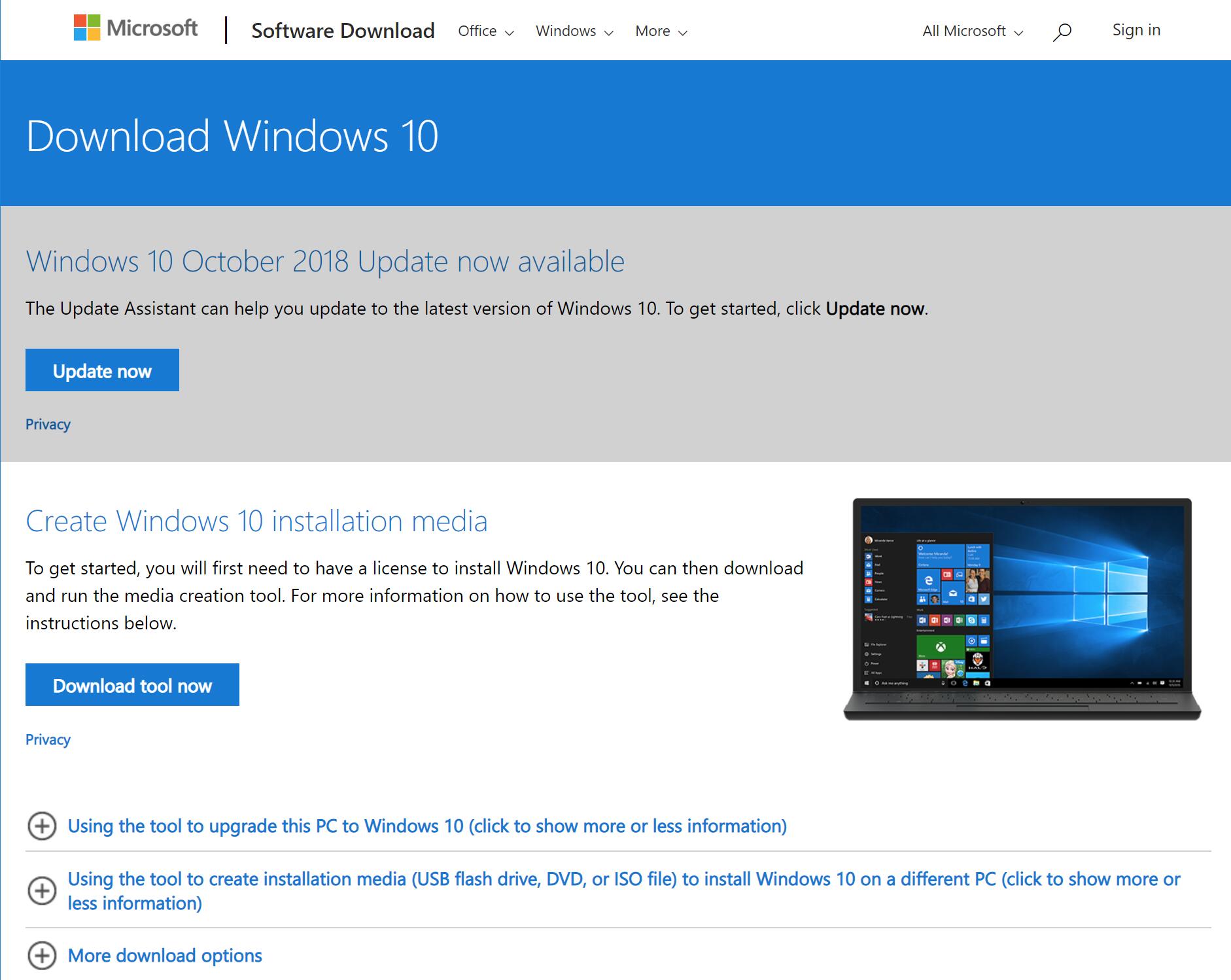
Task: Click the plus icon beside More download options
Action: click(42, 956)
